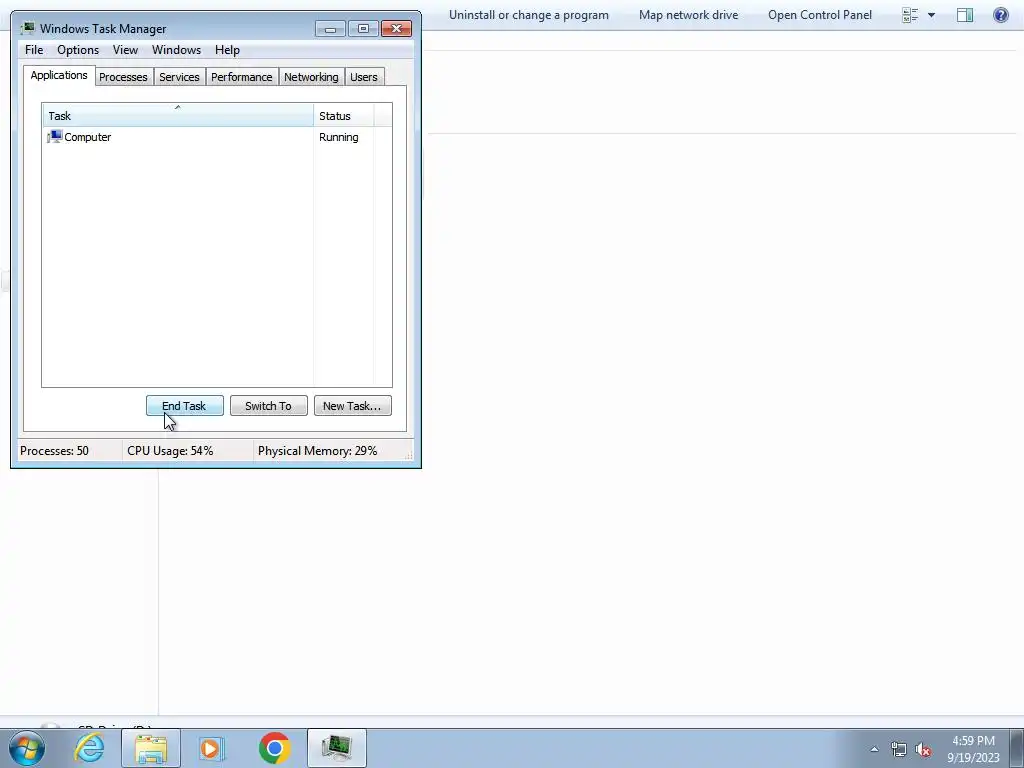
Task: Switch to the Services tab
Action: point(180,77)
